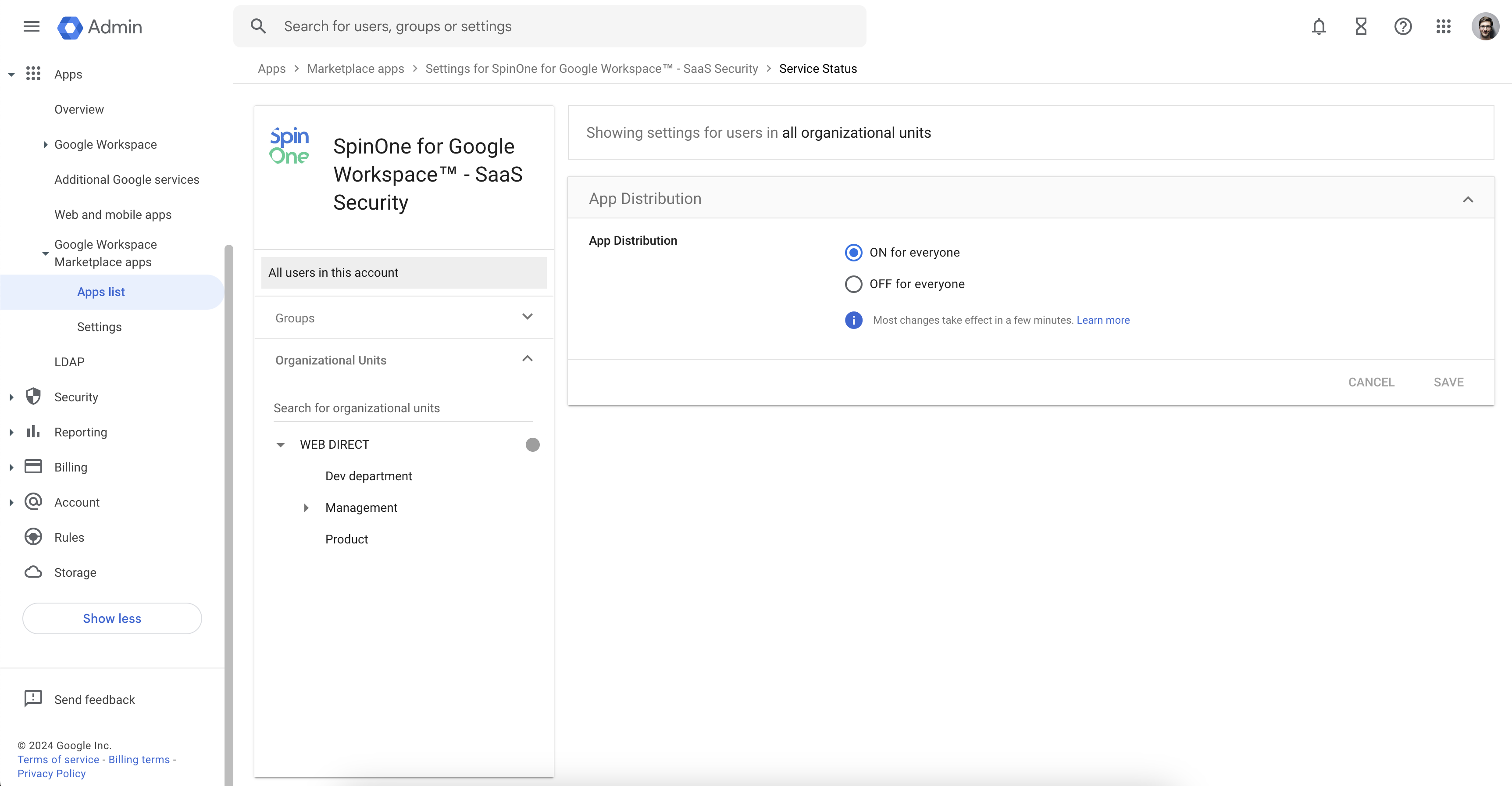The width and height of the screenshot is (1512, 786).
Task: Click the gray status dot next to WEB DIRECT
Action: point(532,445)
